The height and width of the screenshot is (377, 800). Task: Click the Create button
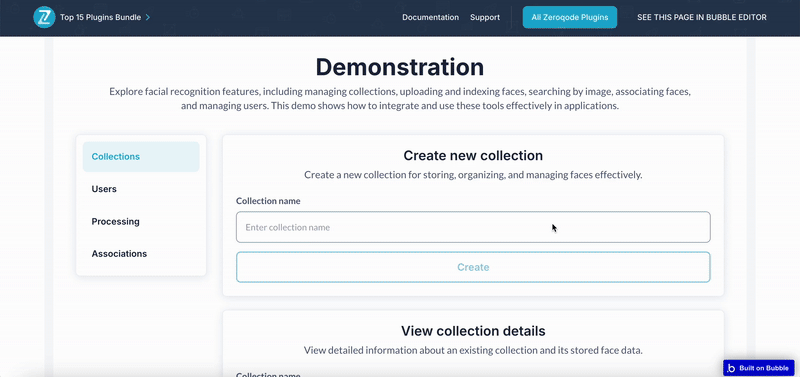click(473, 267)
